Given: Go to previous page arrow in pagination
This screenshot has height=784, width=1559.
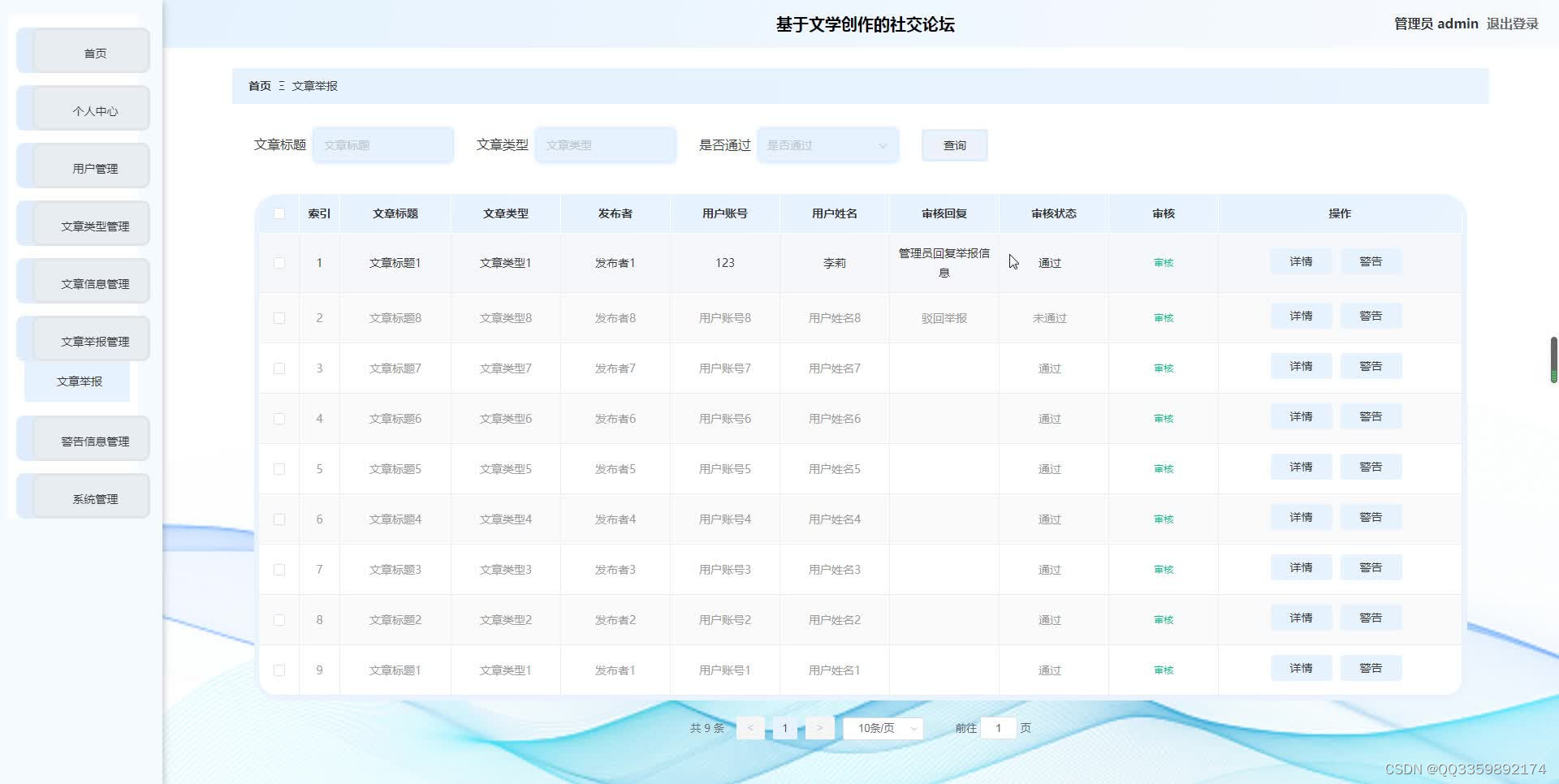Looking at the screenshot, I should [750, 728].
